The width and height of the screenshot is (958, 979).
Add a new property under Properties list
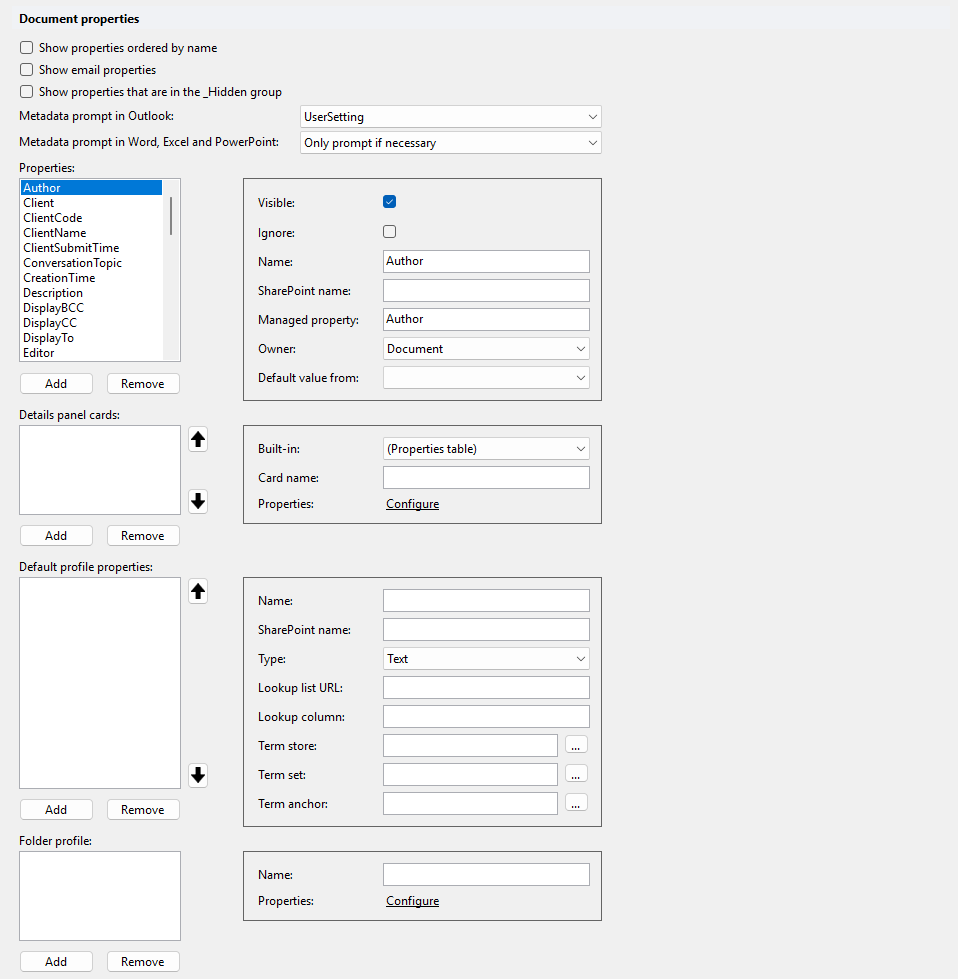56,384
